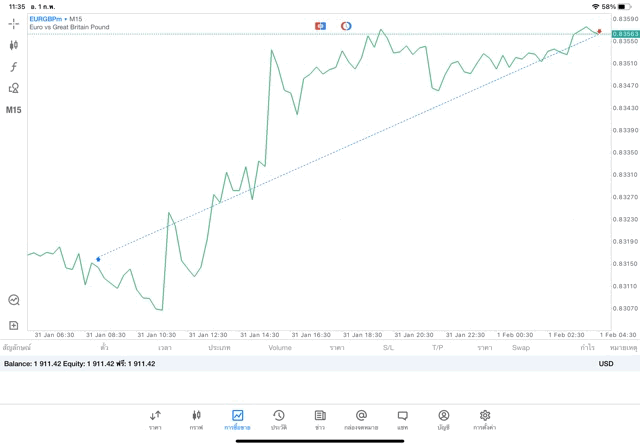Sort trades by Volume column header
The image size is (640, 447).
tap(280, 348)
